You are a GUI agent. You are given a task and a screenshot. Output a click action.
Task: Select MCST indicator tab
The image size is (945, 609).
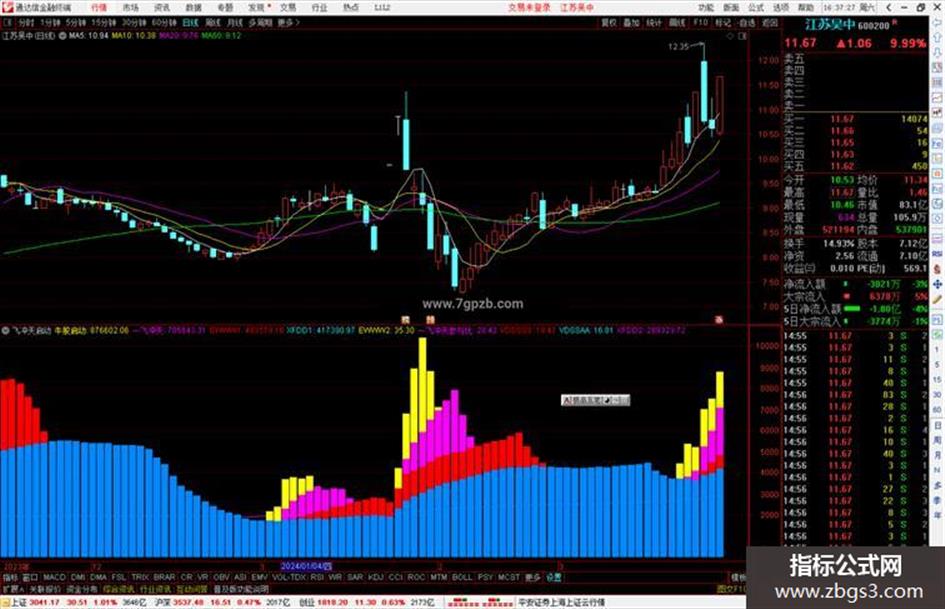[x=508, y=577]
